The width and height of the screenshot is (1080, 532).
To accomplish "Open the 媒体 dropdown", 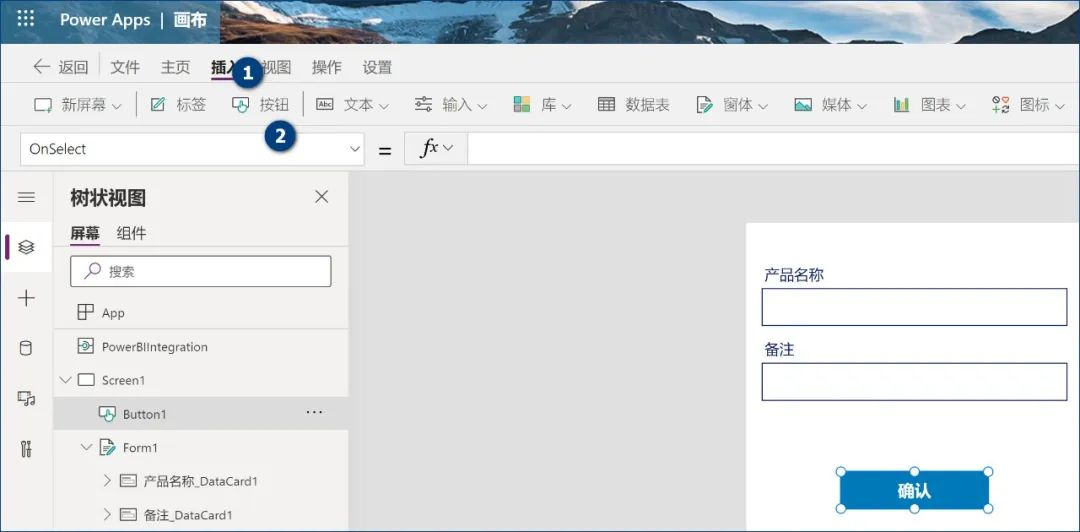I will [x=830, y=105].
